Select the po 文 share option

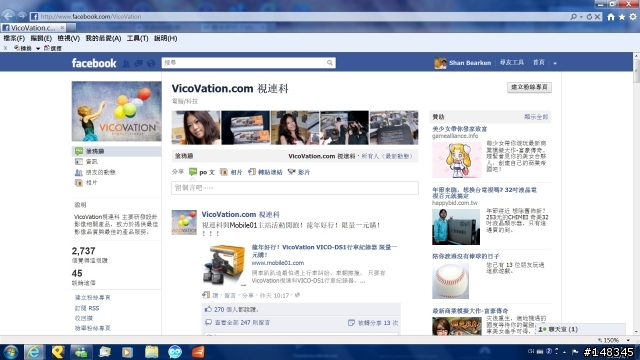click(202, 172)
